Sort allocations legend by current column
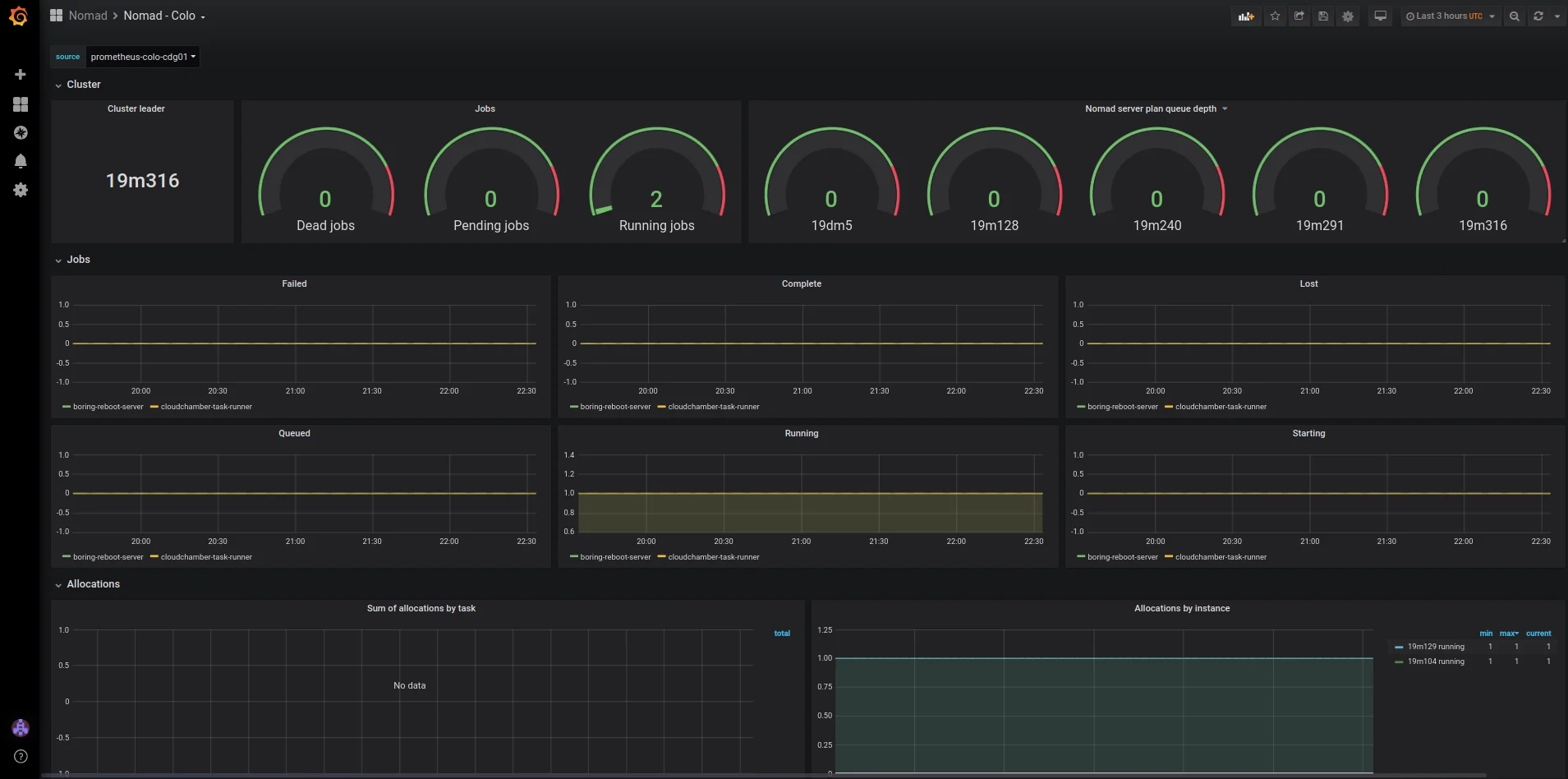Screen dimensions: 1568x779 point(1538,634)
